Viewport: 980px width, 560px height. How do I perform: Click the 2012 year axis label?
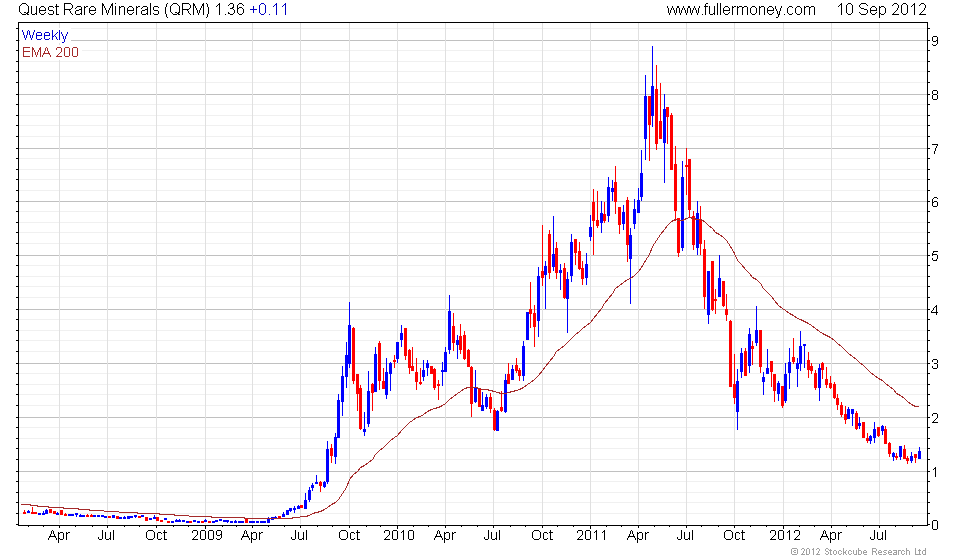coord(784,535)
